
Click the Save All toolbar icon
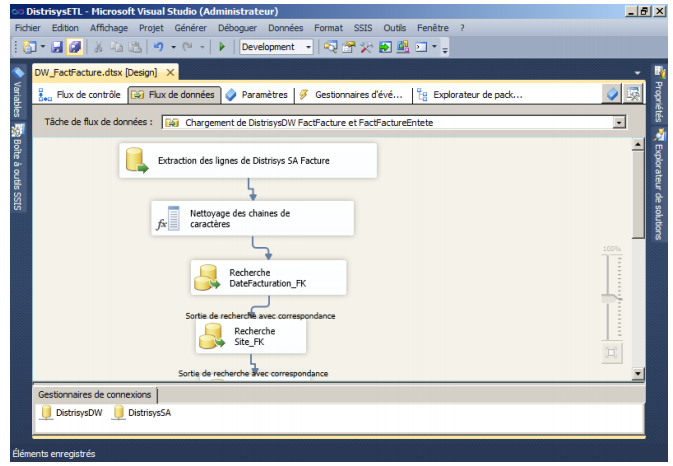(x=74, y=47)
